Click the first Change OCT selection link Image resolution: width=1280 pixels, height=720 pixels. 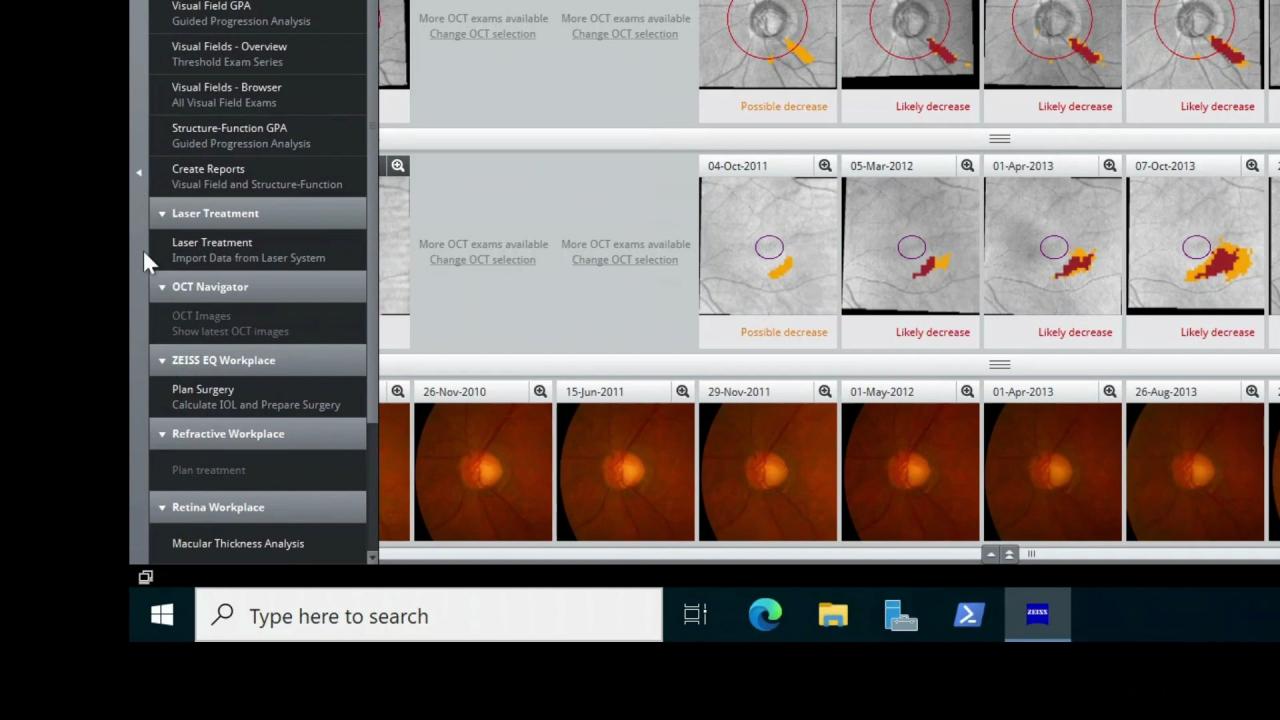(482, 33)
